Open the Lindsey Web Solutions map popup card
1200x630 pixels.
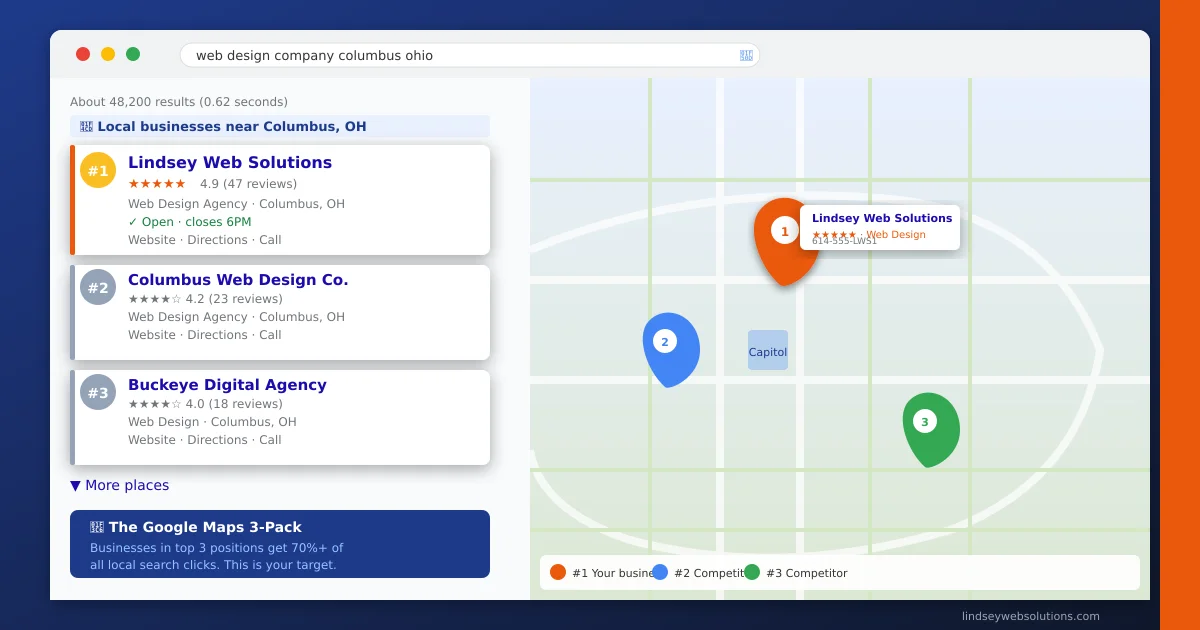click(x=880, y=228)
